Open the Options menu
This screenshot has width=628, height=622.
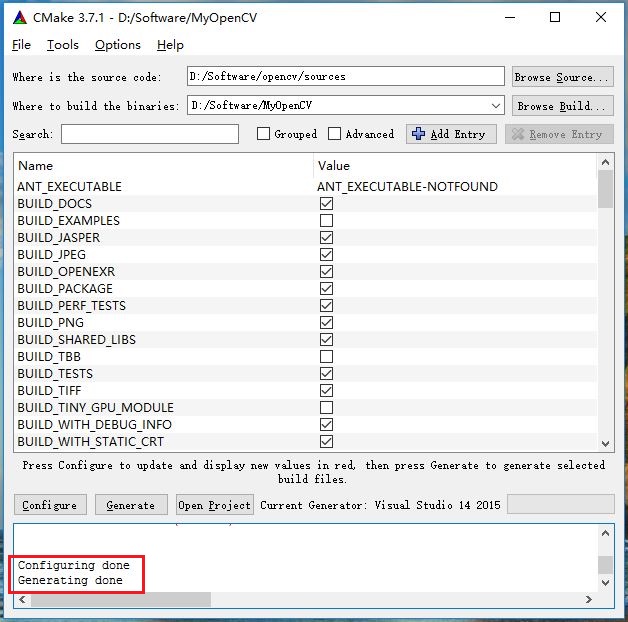(118, 45)
